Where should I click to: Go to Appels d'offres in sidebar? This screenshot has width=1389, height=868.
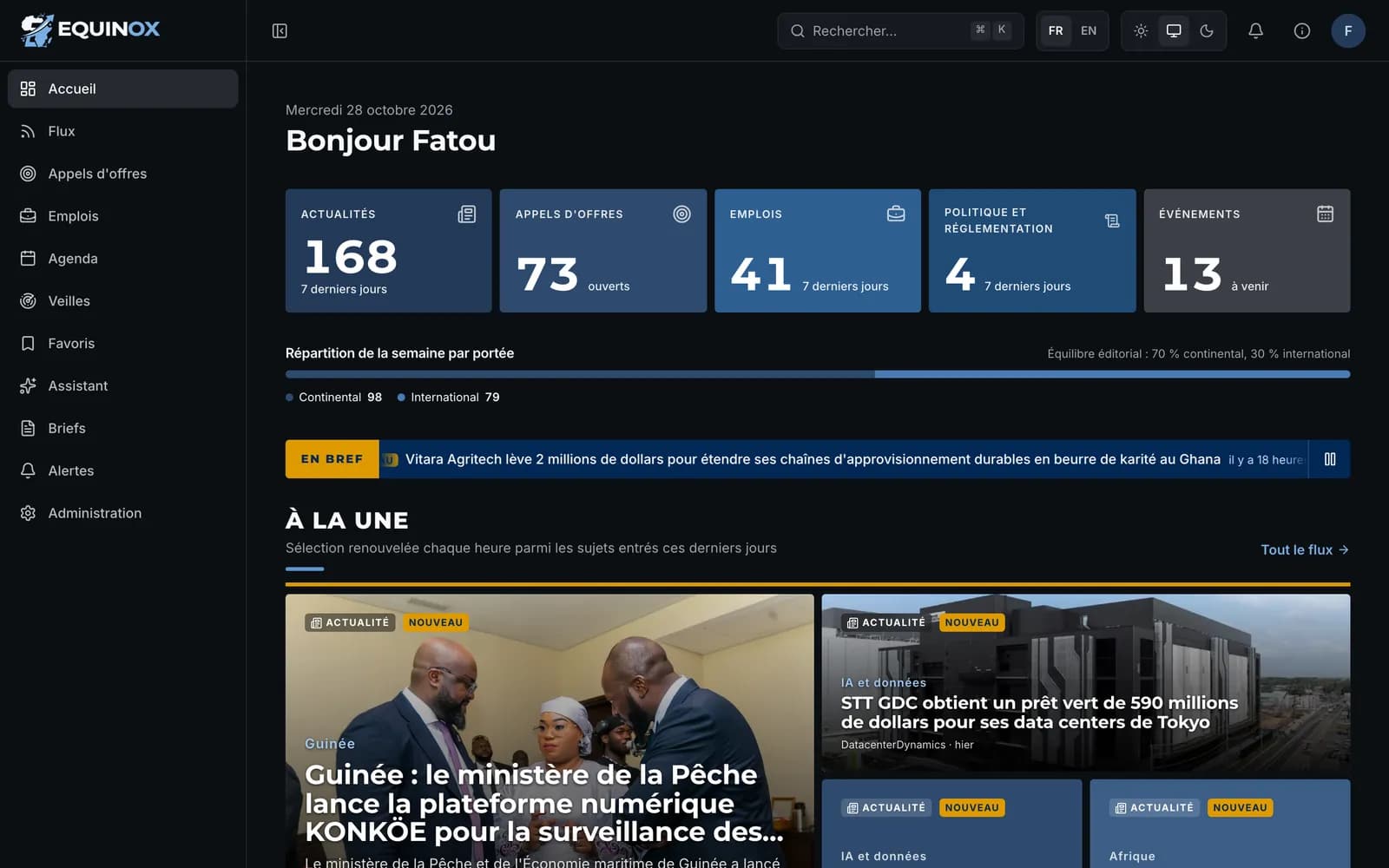click(x=122, y=174)
